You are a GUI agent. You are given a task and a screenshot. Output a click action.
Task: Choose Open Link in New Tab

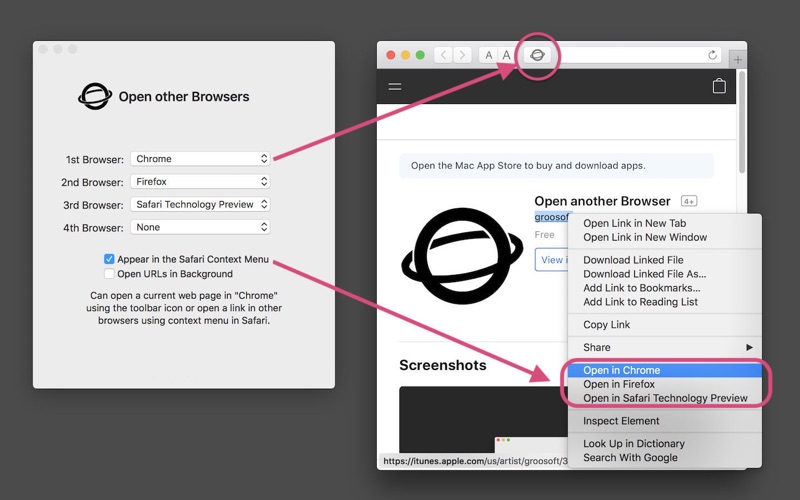tap(665, 223)
